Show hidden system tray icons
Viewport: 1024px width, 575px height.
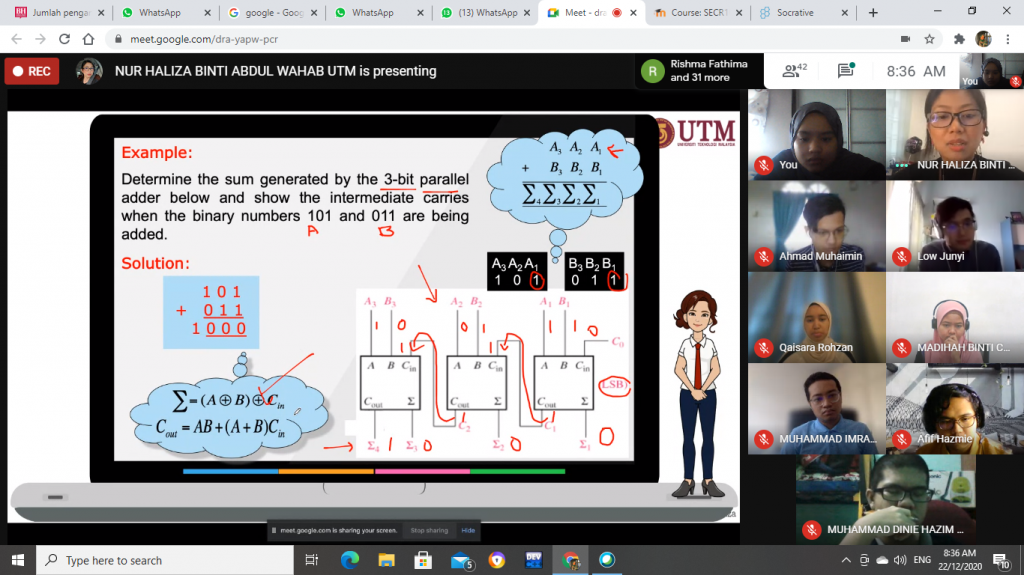(x=847, y=560)
